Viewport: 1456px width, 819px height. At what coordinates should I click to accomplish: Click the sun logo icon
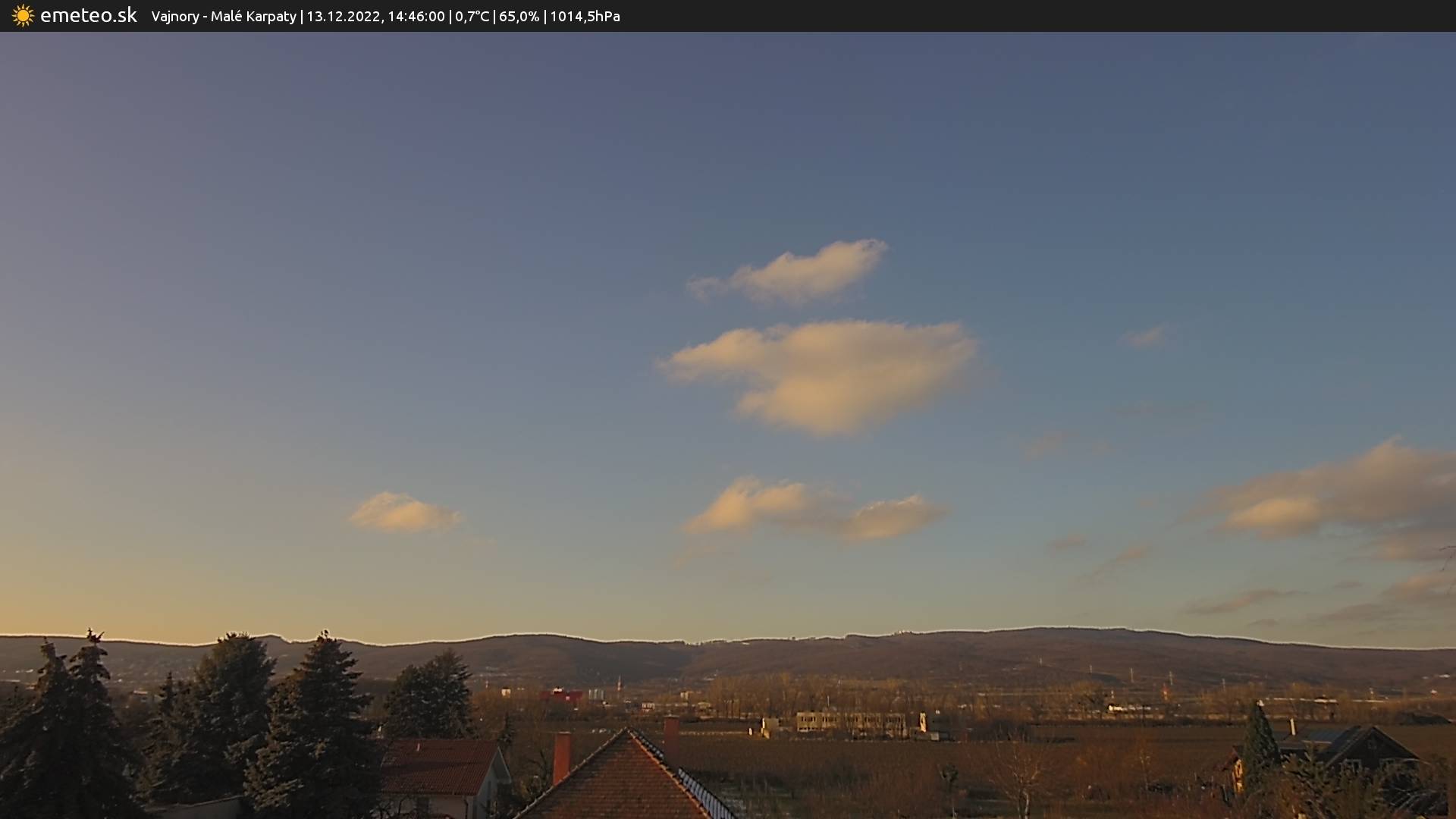[x=23, y=16]
